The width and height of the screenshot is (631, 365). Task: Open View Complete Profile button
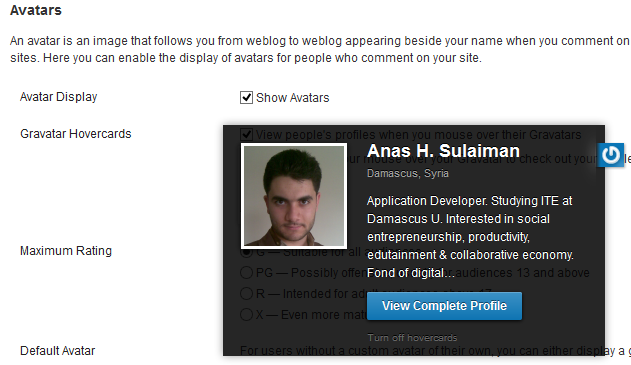pyautogui.click(x=444, y=306)
